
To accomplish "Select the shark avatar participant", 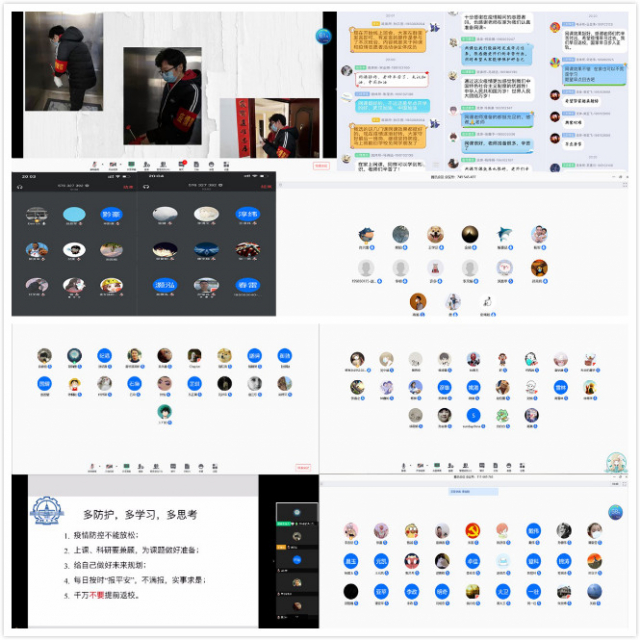I will click(504, 235).
